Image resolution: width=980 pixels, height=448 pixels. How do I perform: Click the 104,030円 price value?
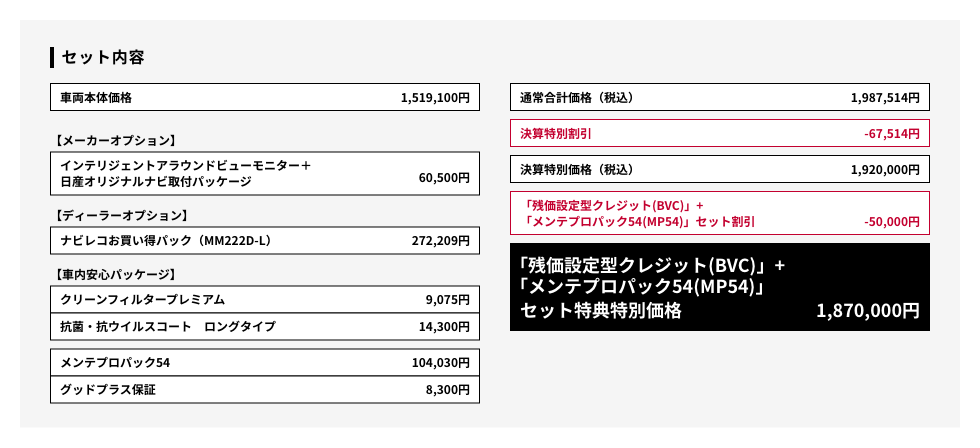coord(441,362)
